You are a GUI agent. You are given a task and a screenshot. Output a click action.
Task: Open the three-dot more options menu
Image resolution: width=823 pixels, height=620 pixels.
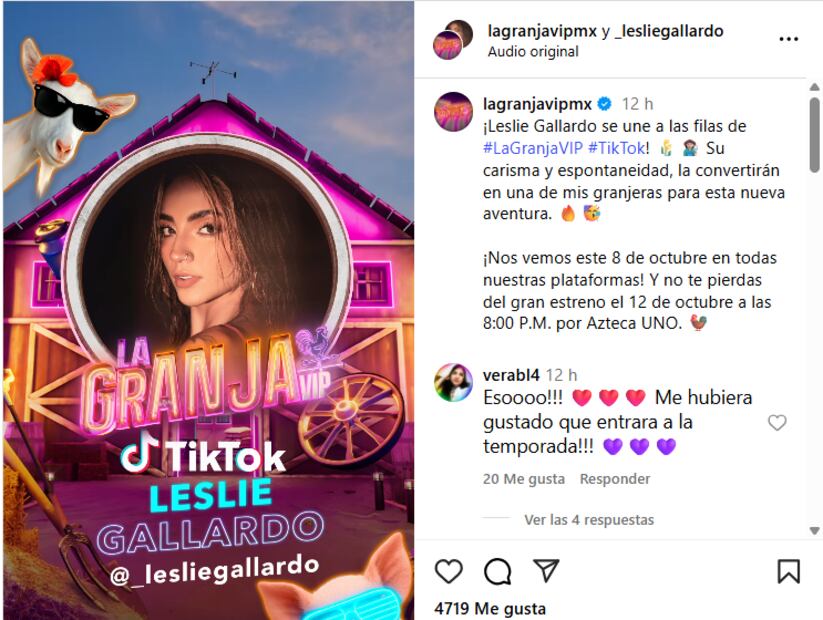[x=788, y=39]
